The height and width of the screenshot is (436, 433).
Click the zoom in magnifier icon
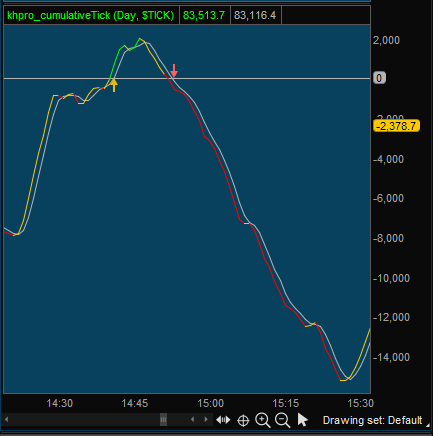262,420
